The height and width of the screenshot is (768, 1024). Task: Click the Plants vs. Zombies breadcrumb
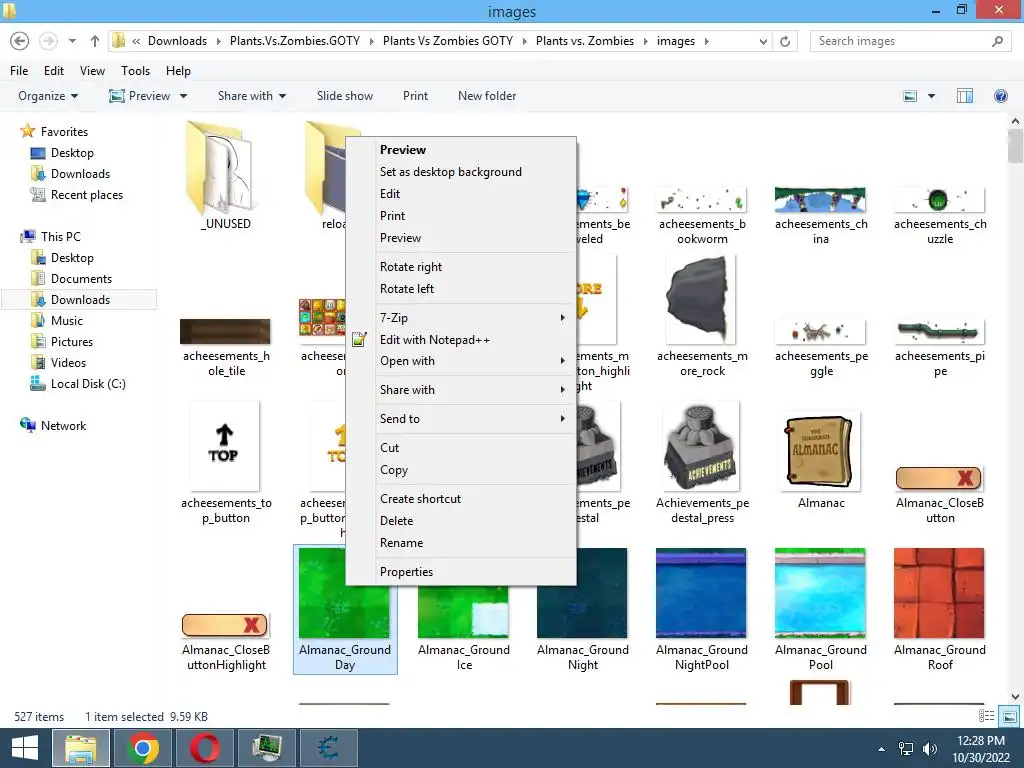584,41
